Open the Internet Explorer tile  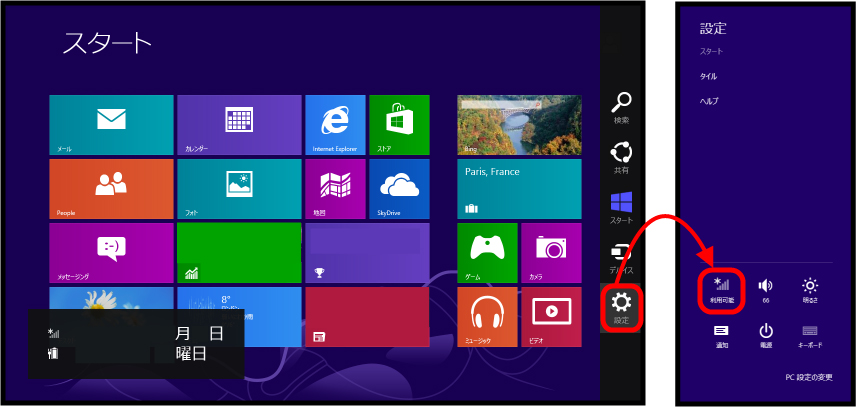click(334, 125)
